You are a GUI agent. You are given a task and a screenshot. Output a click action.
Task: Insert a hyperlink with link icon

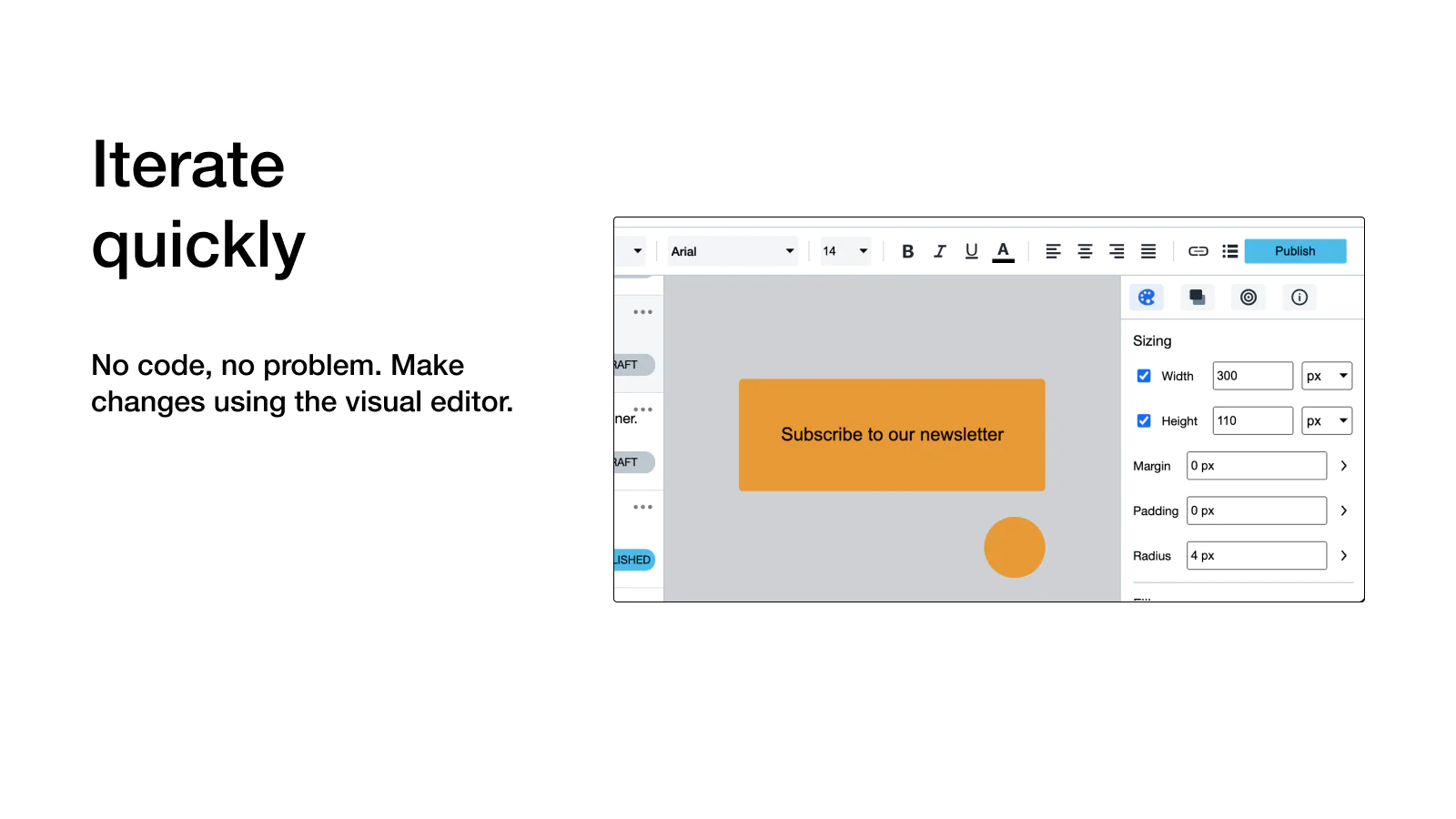1198,251
